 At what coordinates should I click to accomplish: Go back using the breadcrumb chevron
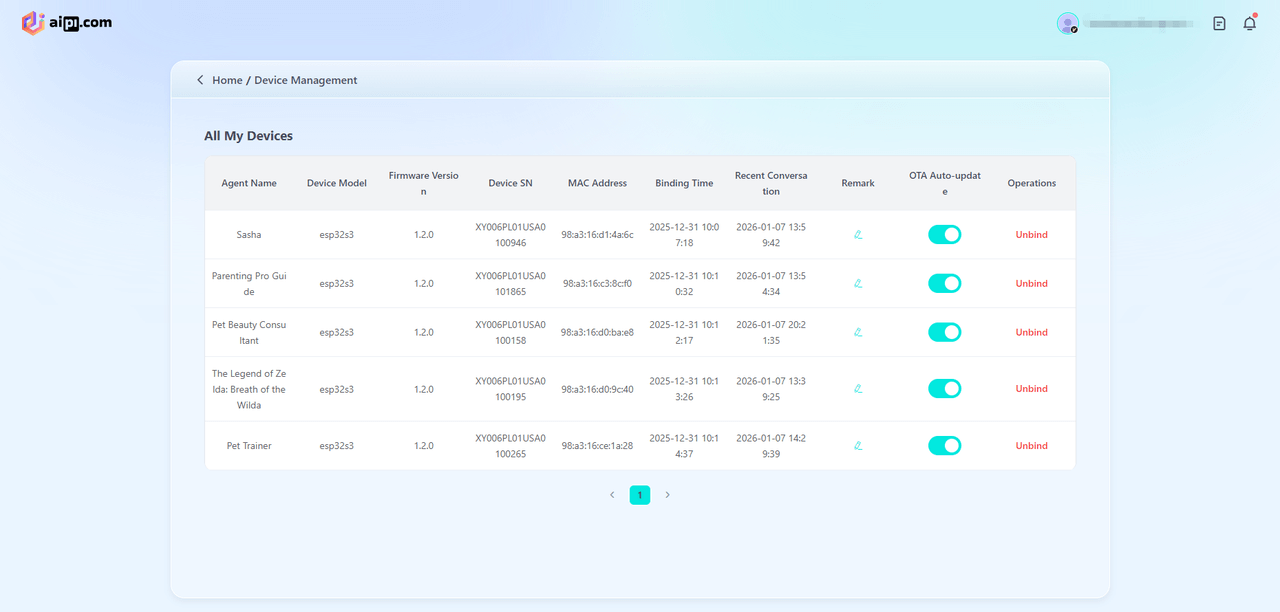(200, 80)
